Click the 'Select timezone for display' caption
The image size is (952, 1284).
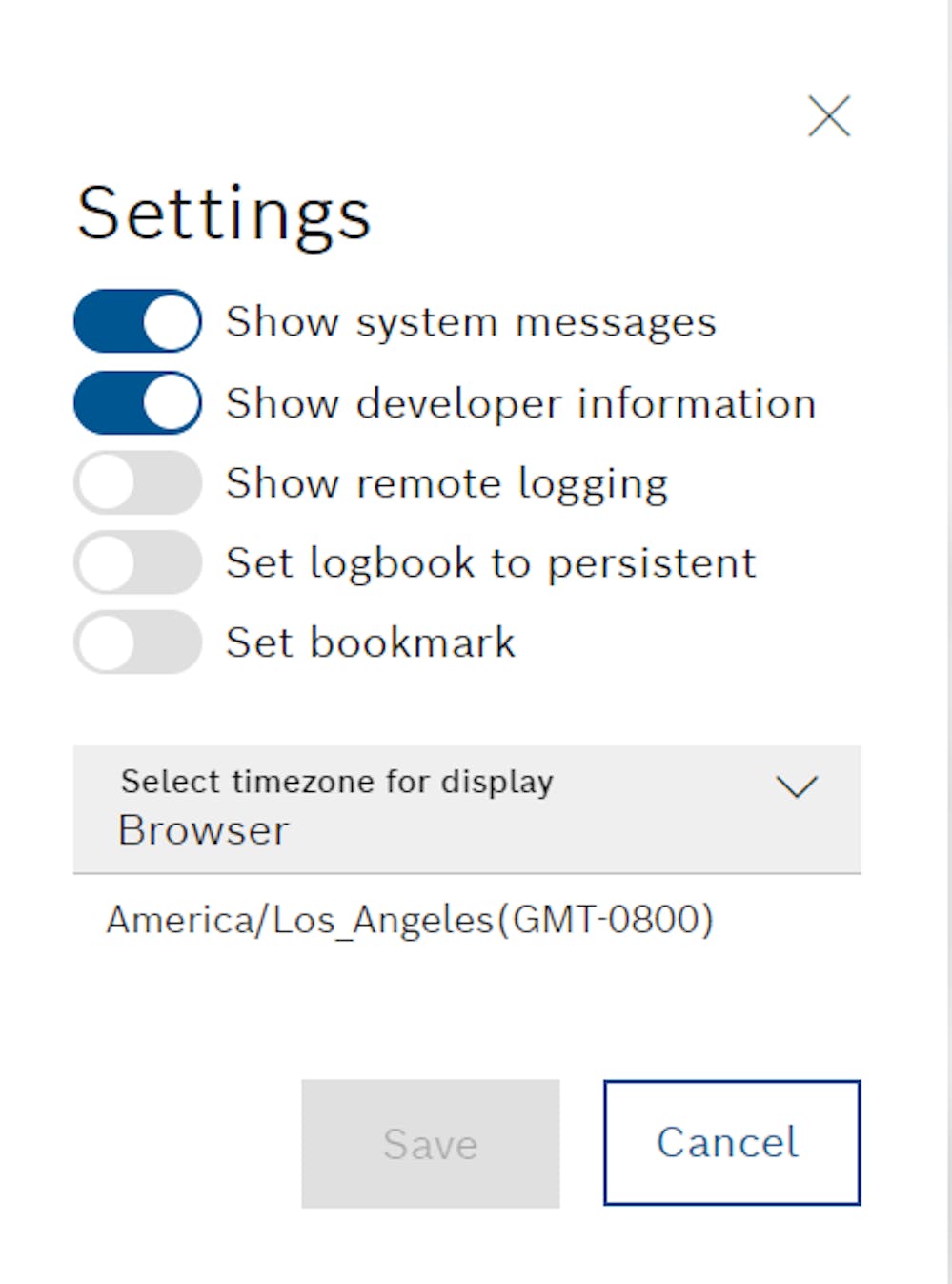point(336,782)
